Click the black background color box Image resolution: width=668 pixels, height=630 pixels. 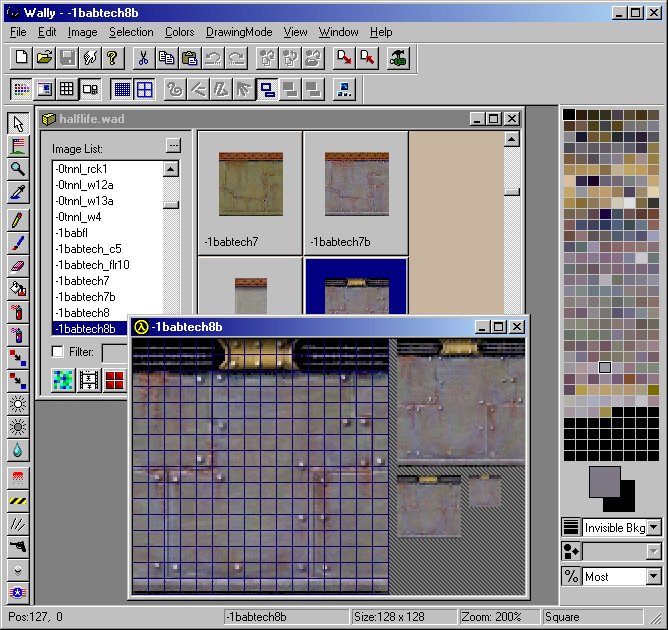pos(625,501)
